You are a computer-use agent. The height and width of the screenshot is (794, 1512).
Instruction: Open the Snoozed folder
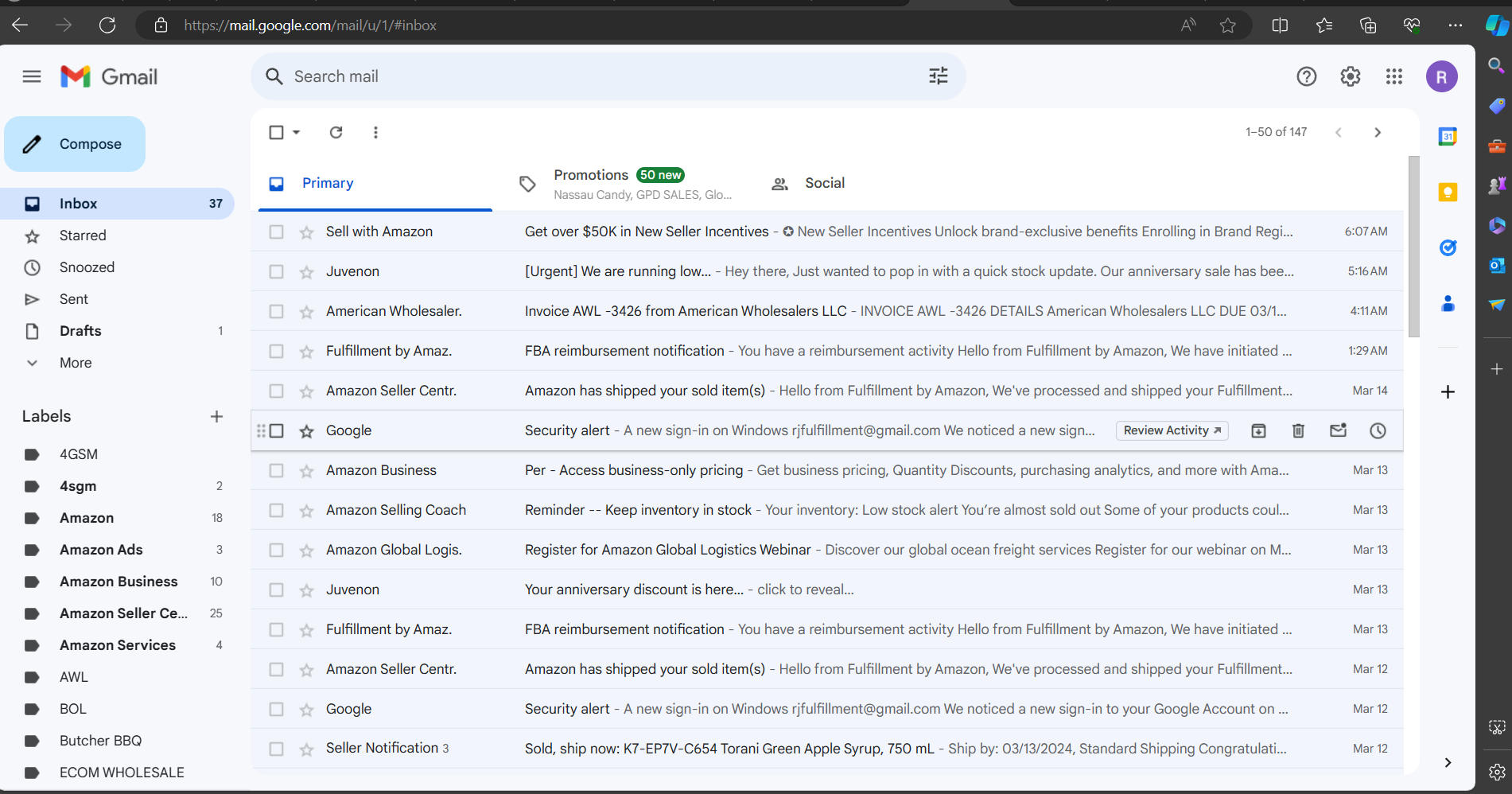point(87,267)
